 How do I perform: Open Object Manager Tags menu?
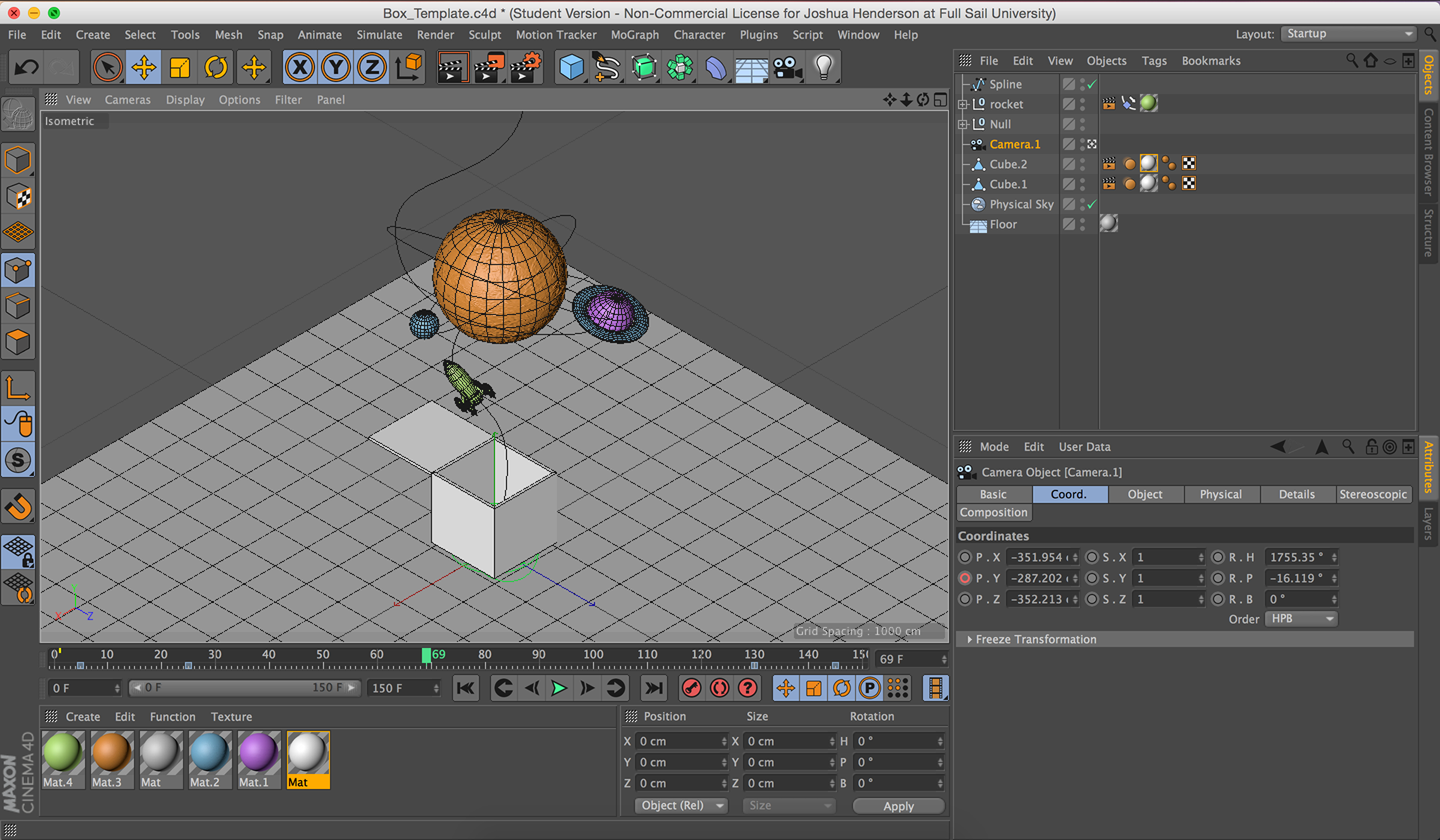pos(1153,61)
